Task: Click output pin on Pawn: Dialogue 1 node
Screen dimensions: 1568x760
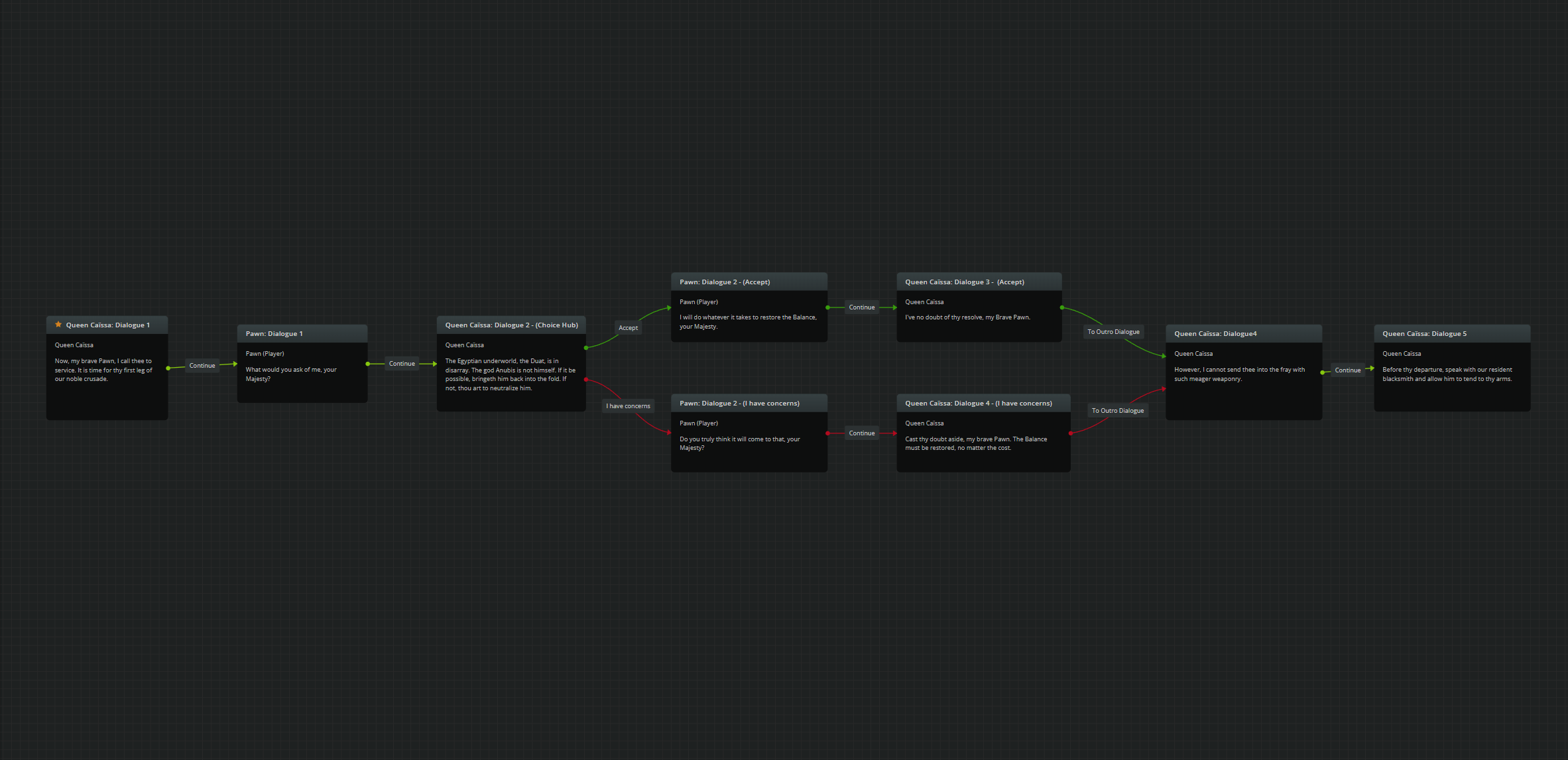Action: [368, 364]
